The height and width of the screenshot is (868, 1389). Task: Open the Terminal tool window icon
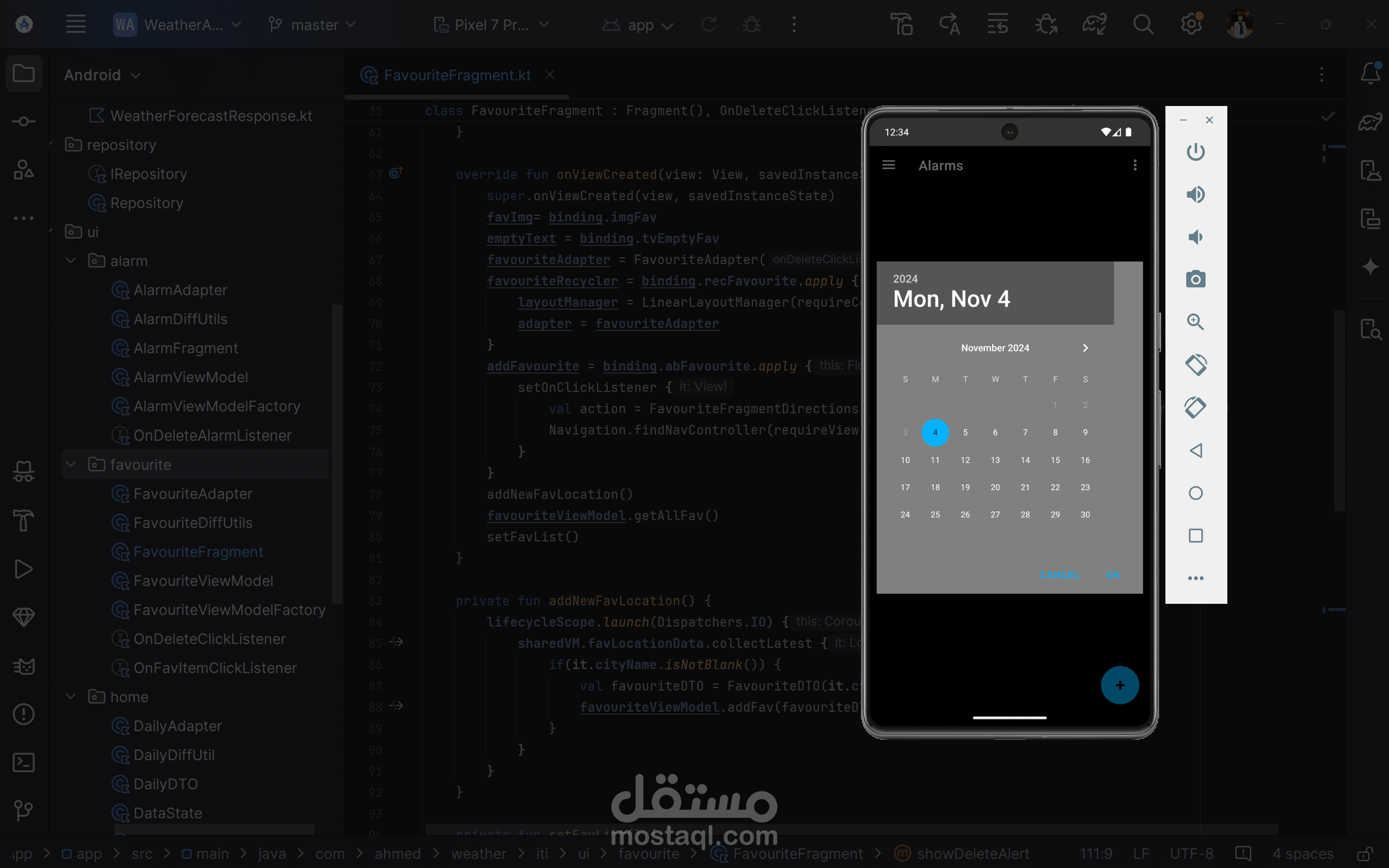[24, 763]
